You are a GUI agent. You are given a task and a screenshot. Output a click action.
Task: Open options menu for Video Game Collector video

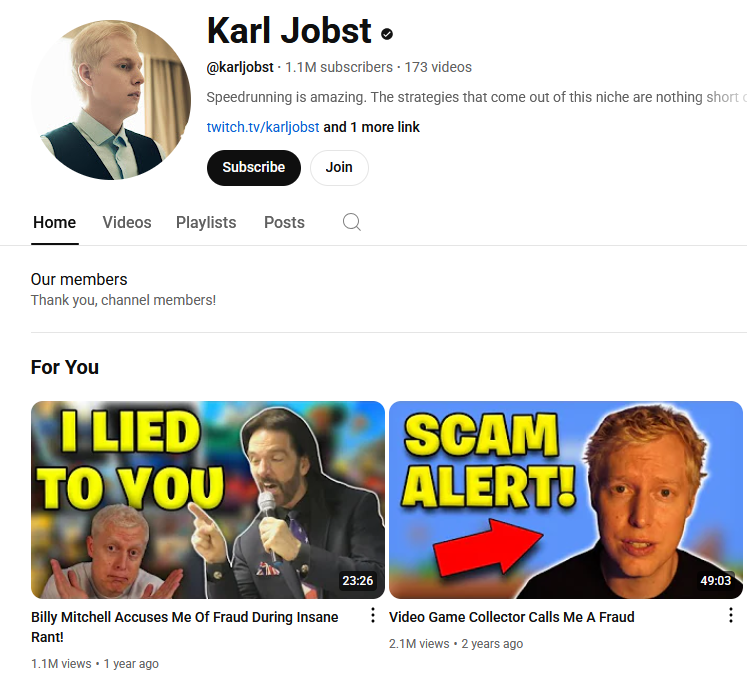[x=731, y=615]
